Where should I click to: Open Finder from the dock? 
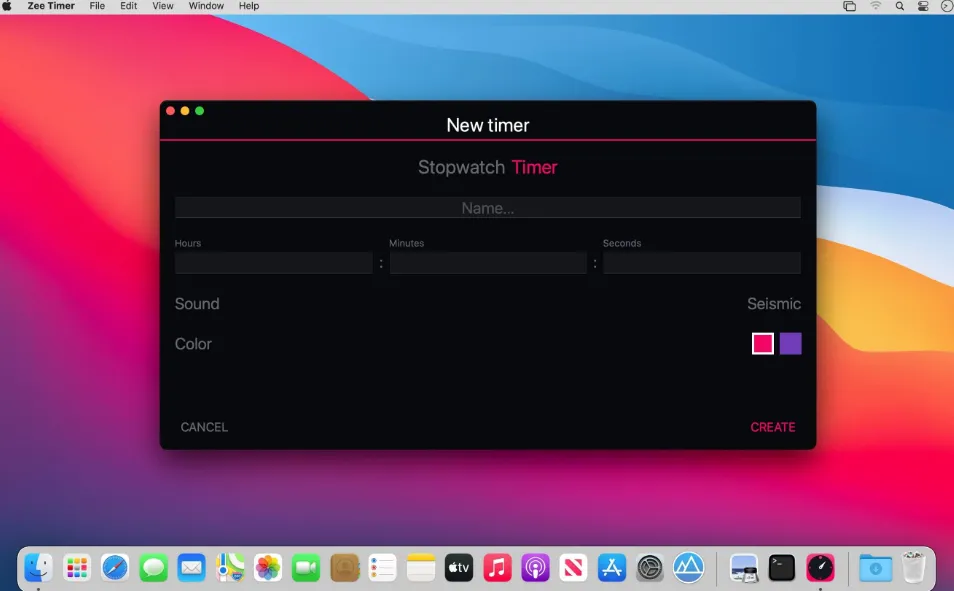pos(38,567)
